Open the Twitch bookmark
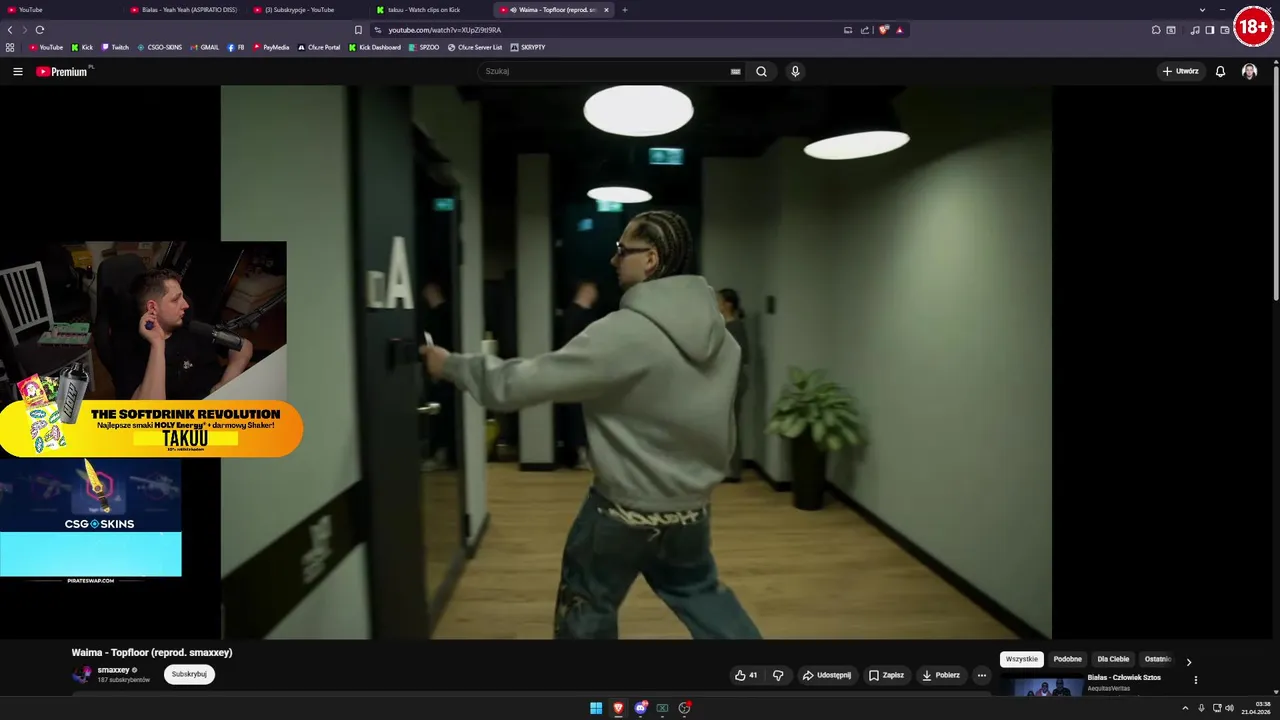Viewport: 1280px width, 720px height. pos(115,47)
